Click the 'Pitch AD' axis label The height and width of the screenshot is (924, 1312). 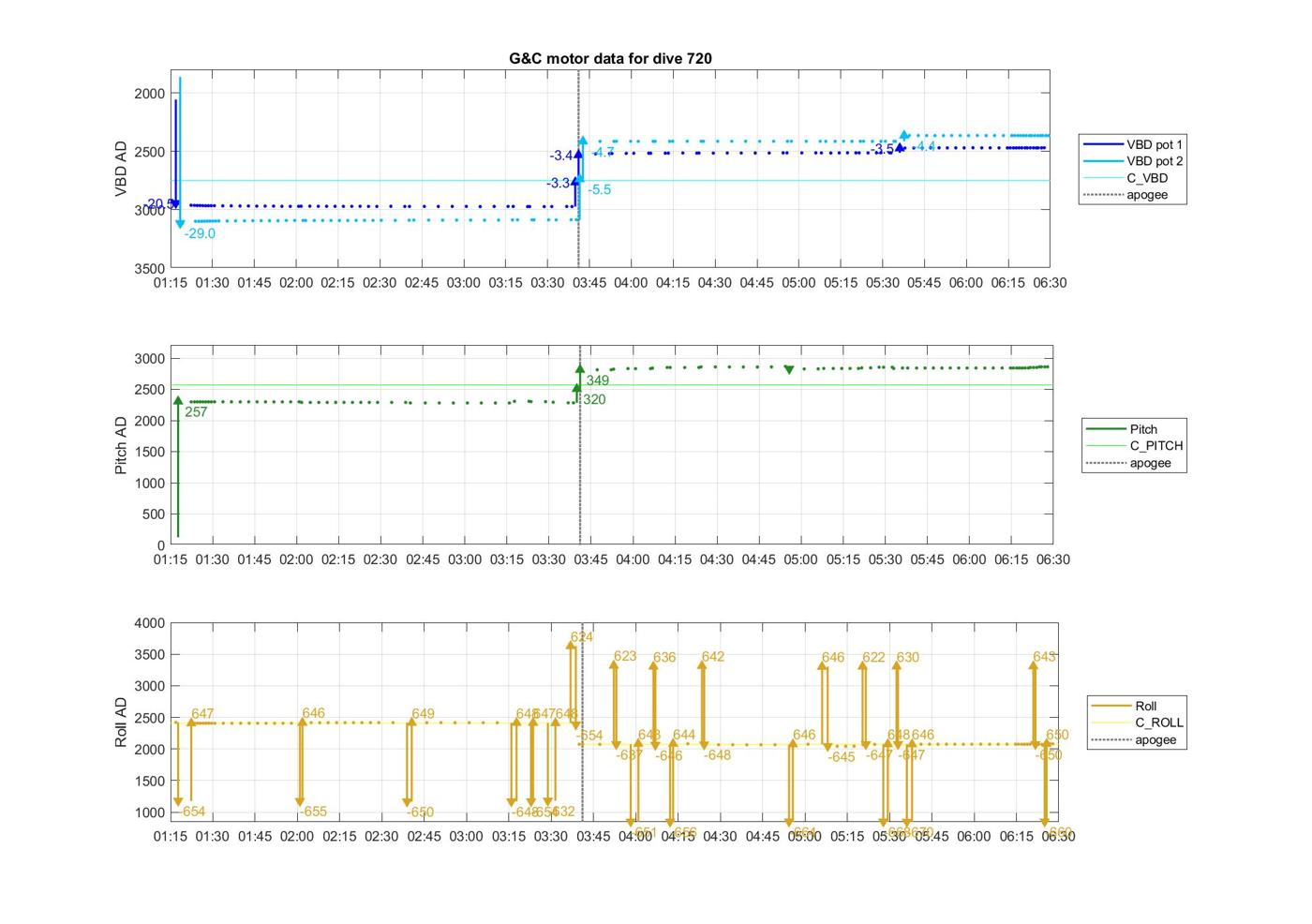pos(121,445)
